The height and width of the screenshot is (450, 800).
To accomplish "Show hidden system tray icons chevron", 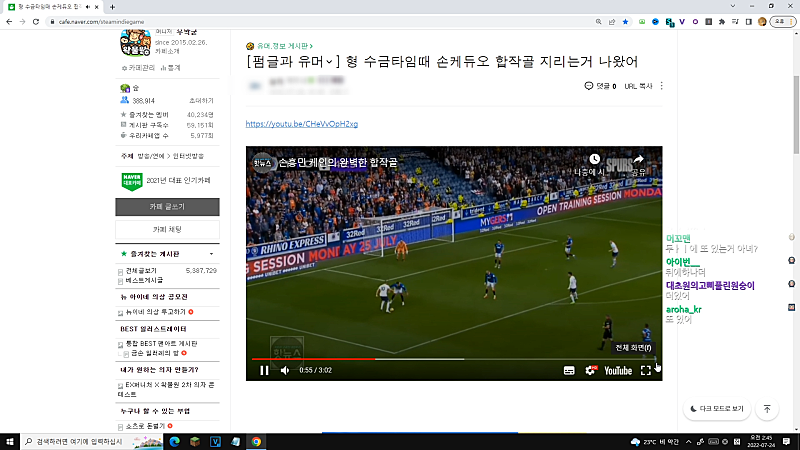I will (688, 442).
